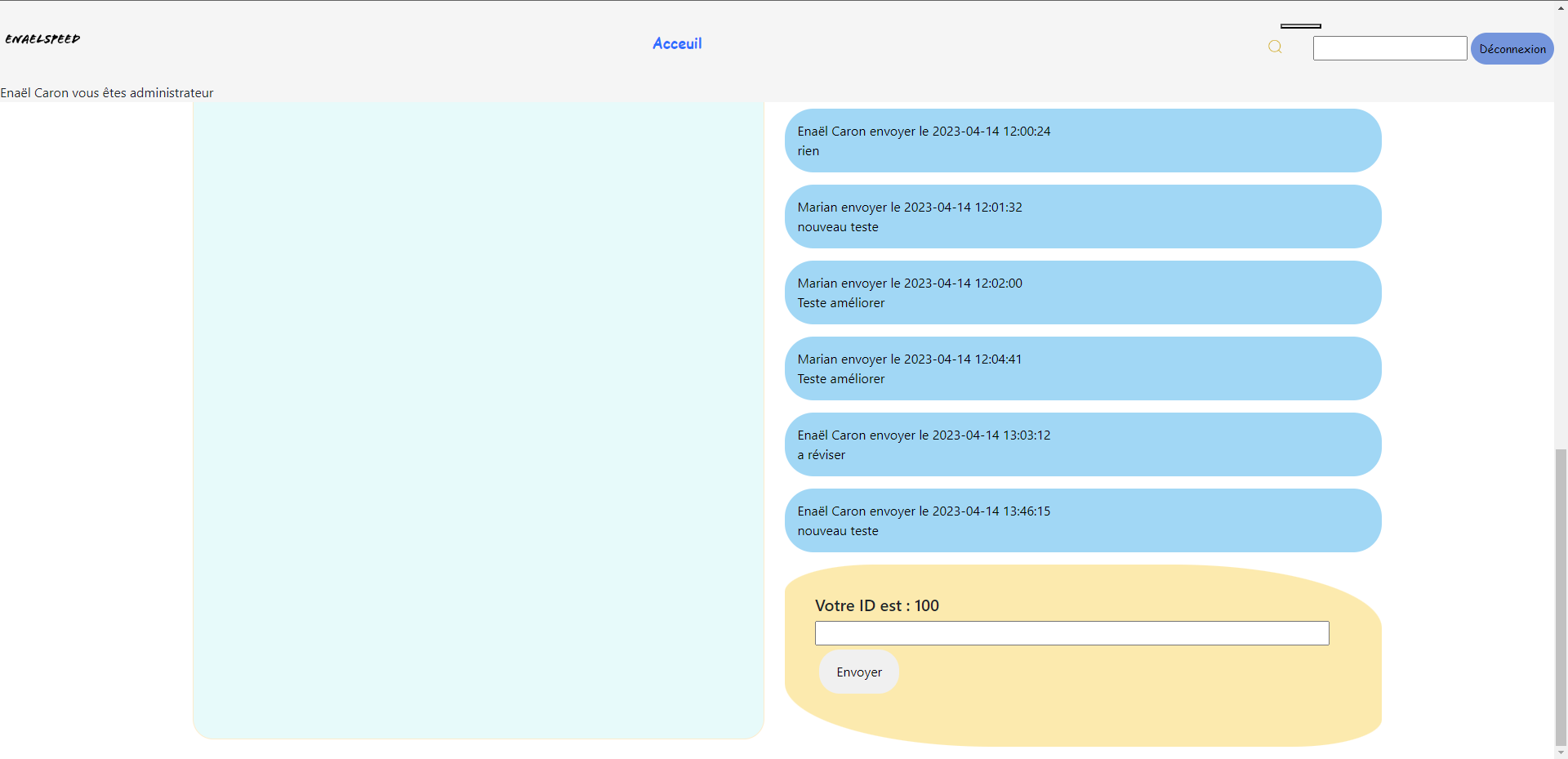Click the search text field next to the magnifier
This screenshot has height=759, width=1568.
[x=1389, y=47]
